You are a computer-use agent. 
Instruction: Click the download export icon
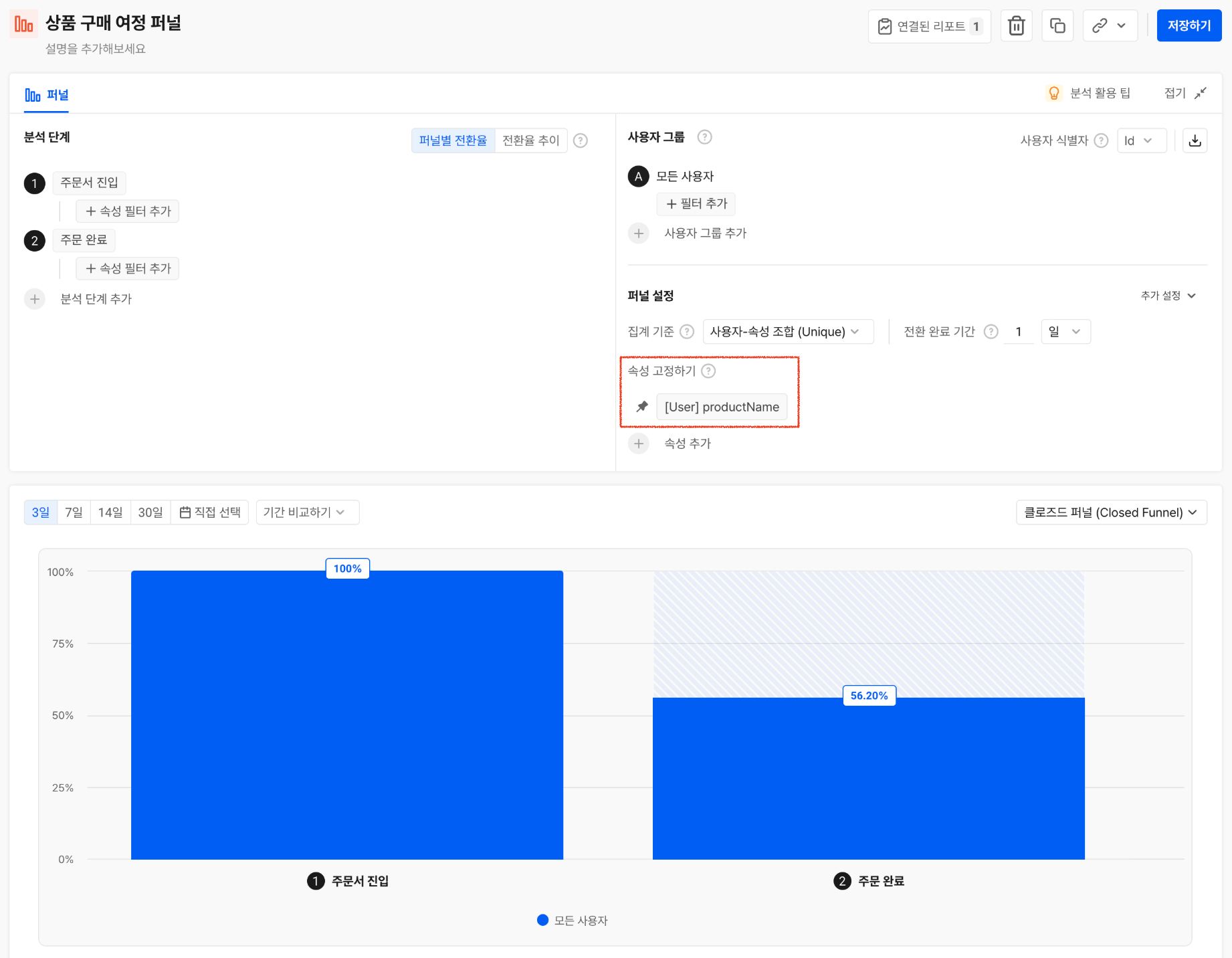(1195, 140)
